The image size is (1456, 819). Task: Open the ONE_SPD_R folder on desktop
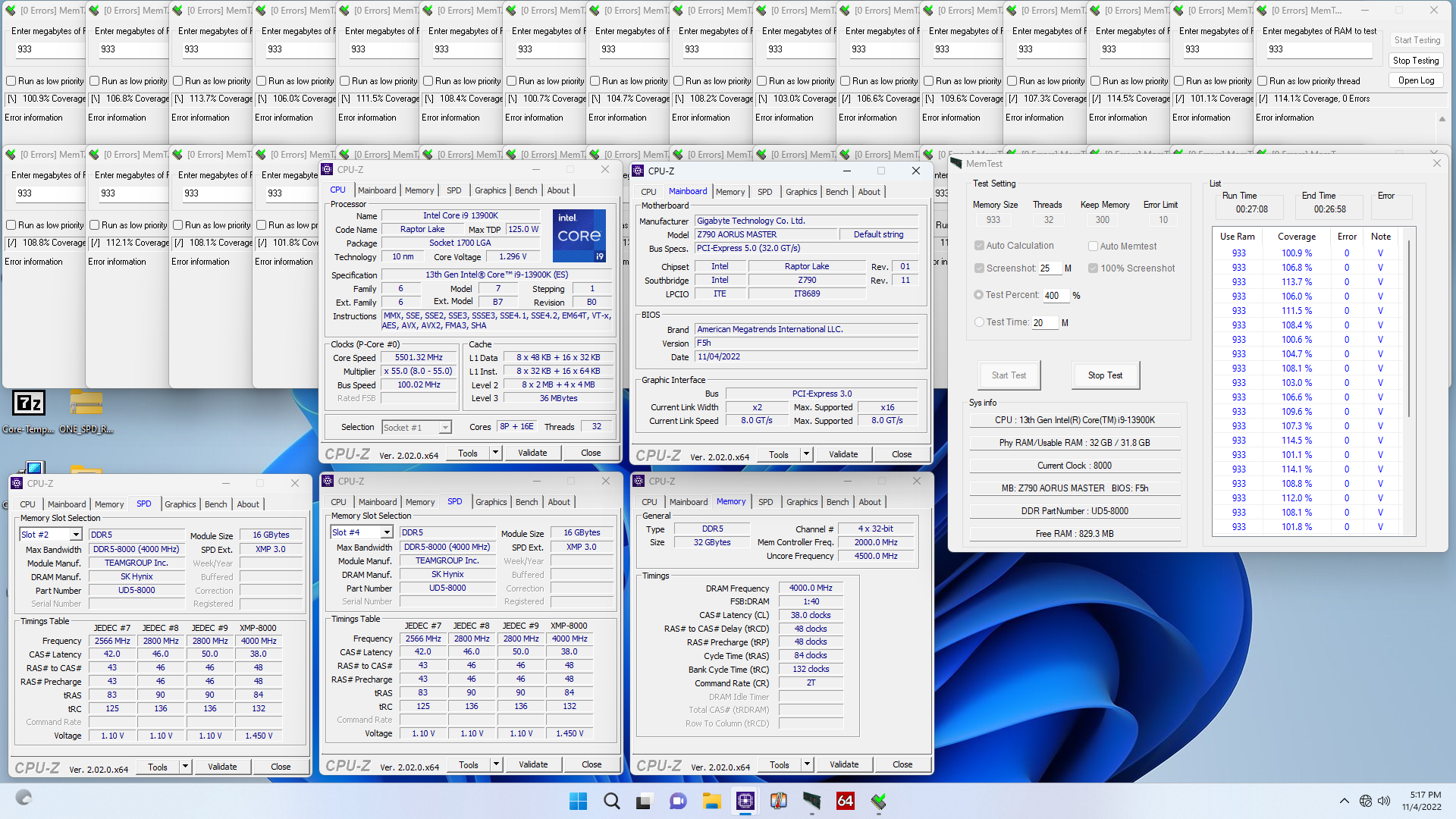(x=86, y=403)
